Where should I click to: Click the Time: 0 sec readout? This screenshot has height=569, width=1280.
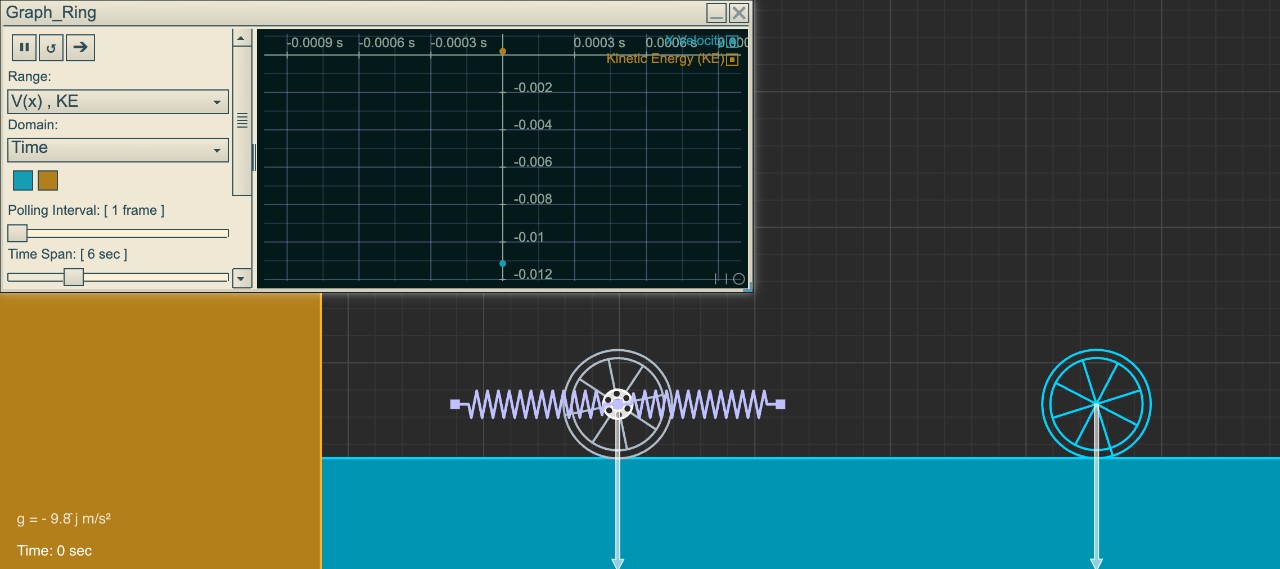(54, 551)
